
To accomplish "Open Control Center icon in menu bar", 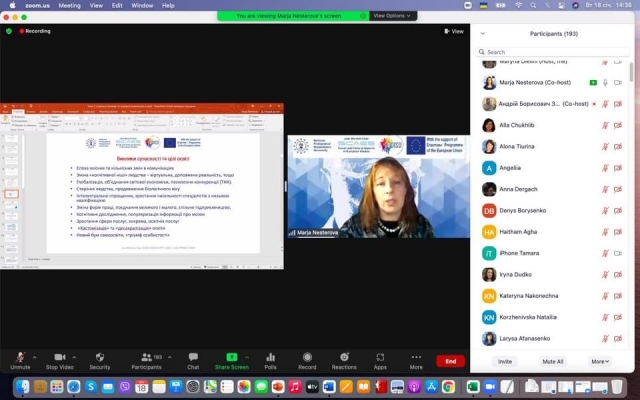I will coord(562,5).
